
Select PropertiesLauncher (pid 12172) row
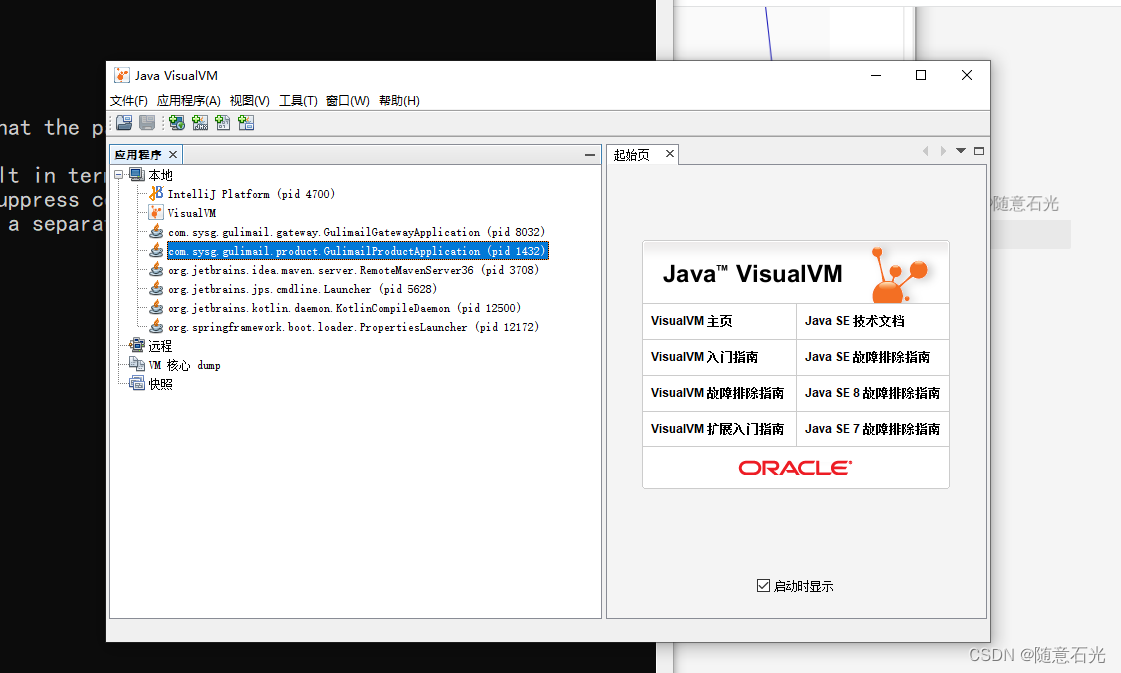pyautogui.click(x=353, y=327)
